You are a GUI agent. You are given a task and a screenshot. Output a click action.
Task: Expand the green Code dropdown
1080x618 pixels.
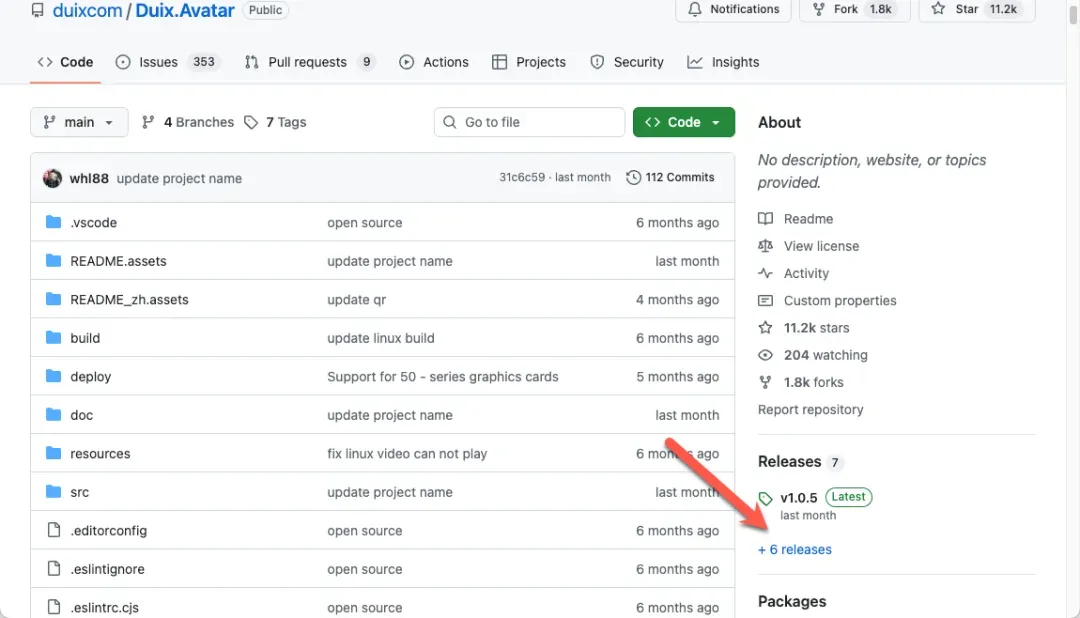(x=683, y=122)
